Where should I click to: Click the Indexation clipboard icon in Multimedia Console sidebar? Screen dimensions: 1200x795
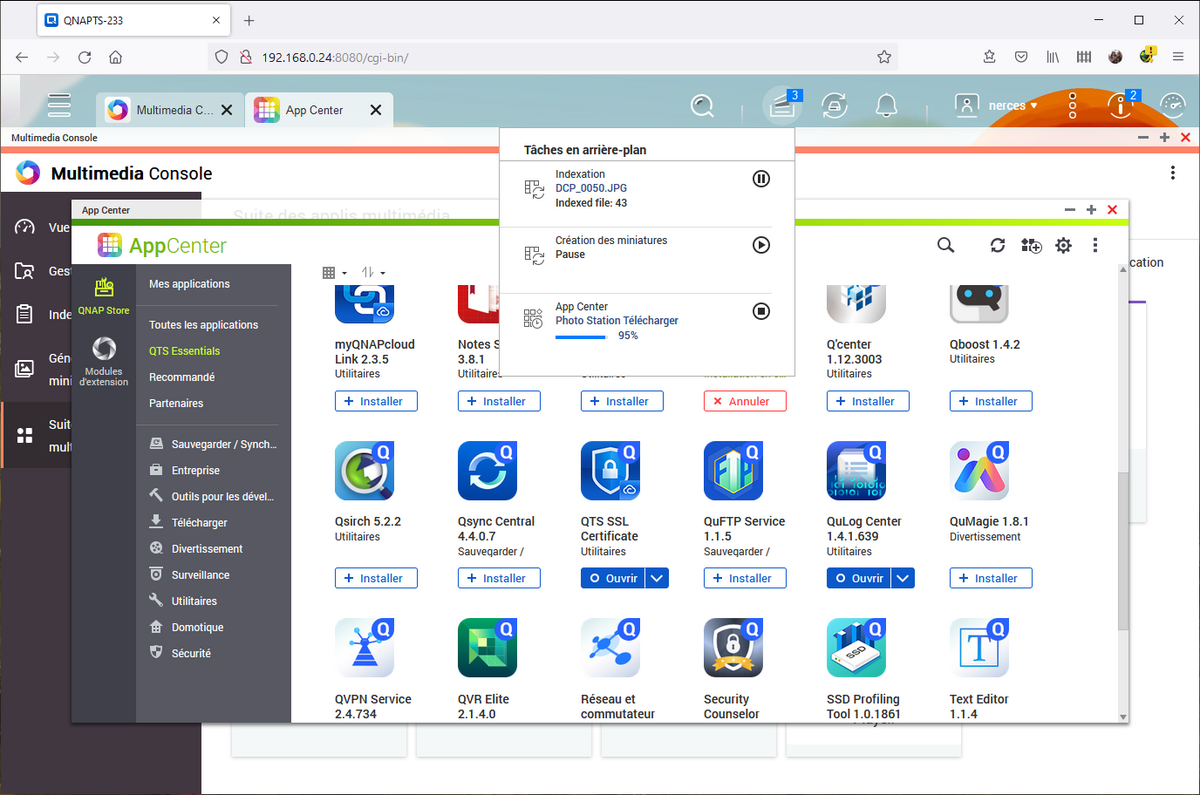click(25, 315)
